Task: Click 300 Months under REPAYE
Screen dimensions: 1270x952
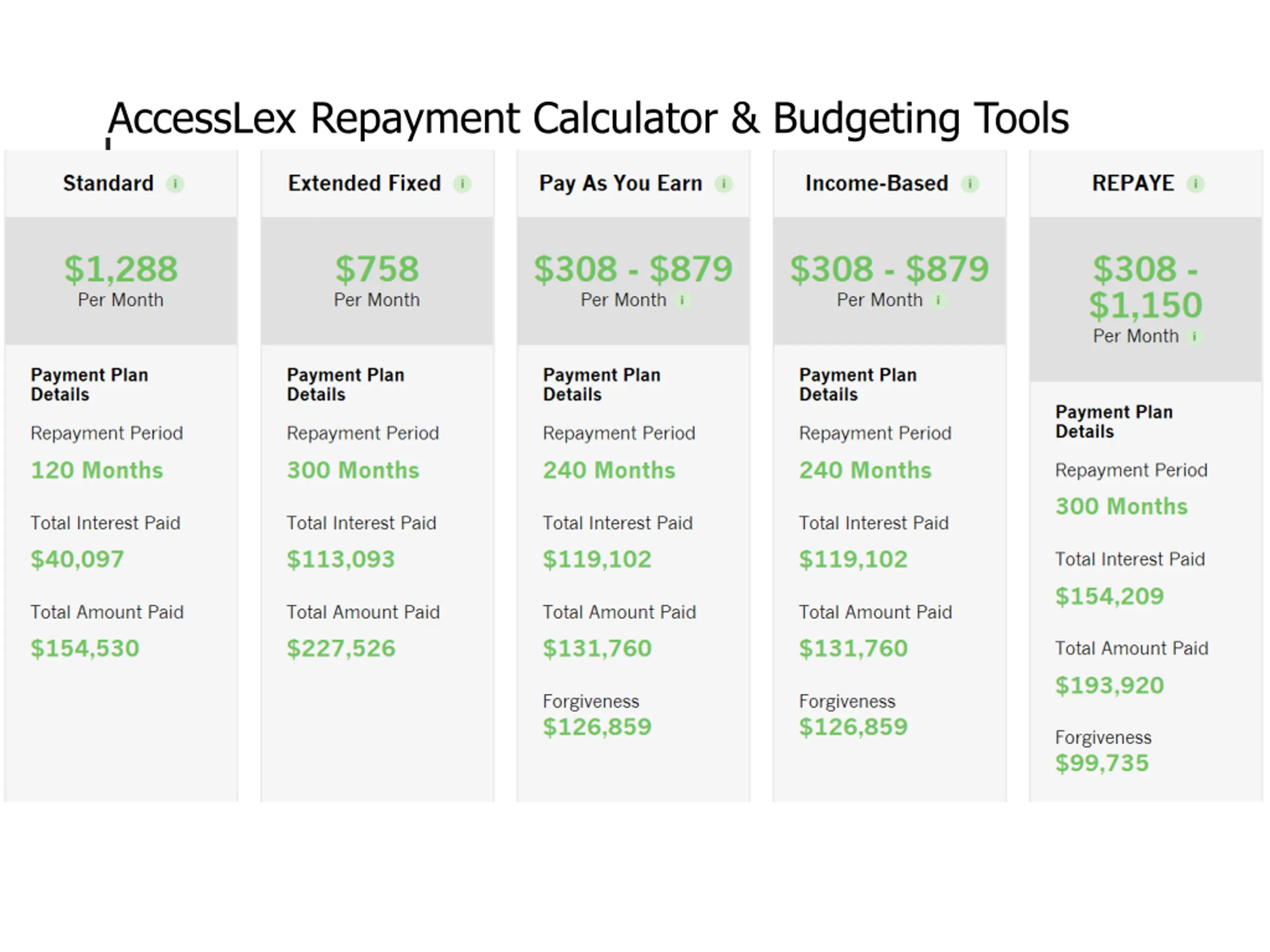Action: (1121, 507)
